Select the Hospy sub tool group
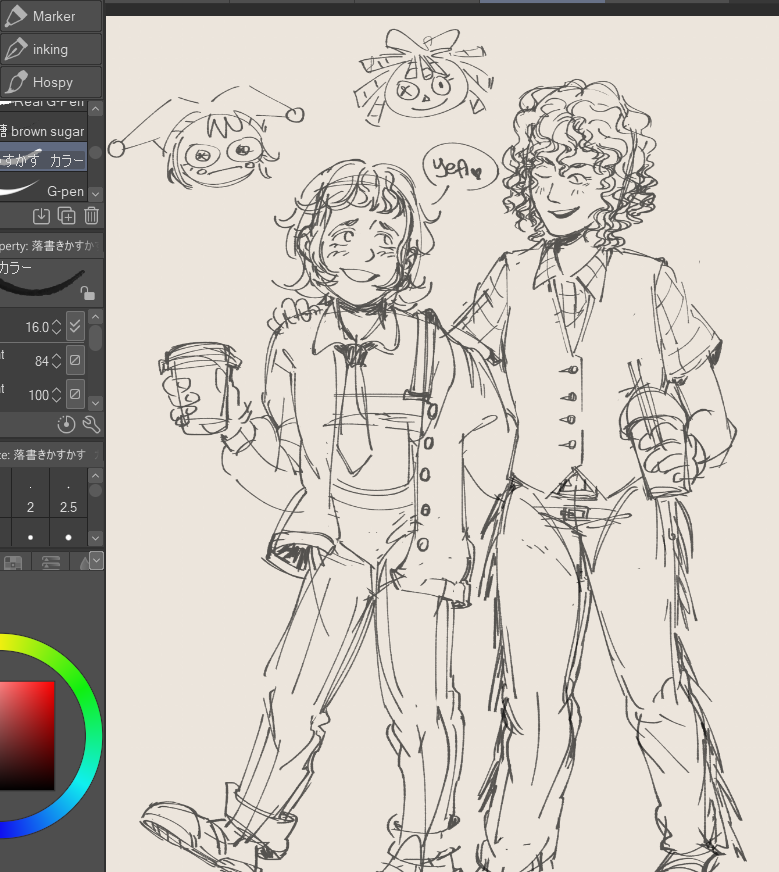Screen dimensions: 779x872 (51, 82)
